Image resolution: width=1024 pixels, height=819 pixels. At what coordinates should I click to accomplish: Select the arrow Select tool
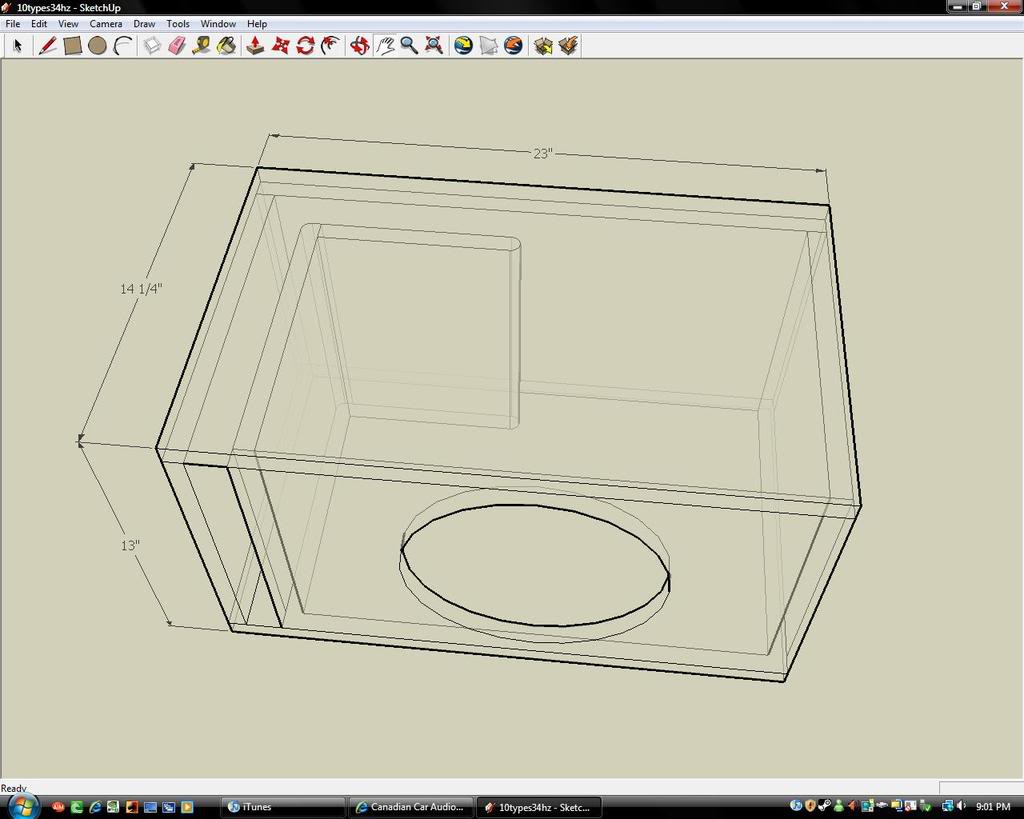(17, 46)
